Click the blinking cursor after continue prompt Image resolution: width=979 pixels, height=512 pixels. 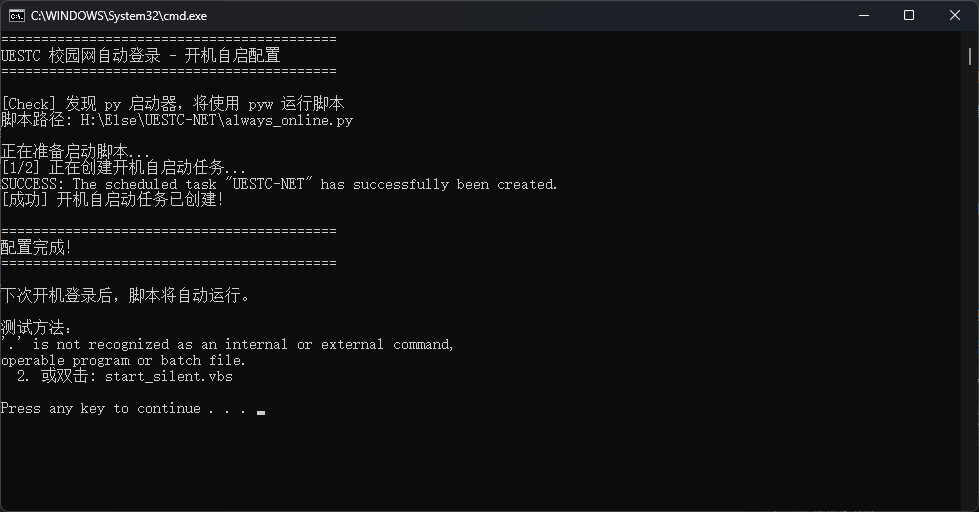[261, 412]
